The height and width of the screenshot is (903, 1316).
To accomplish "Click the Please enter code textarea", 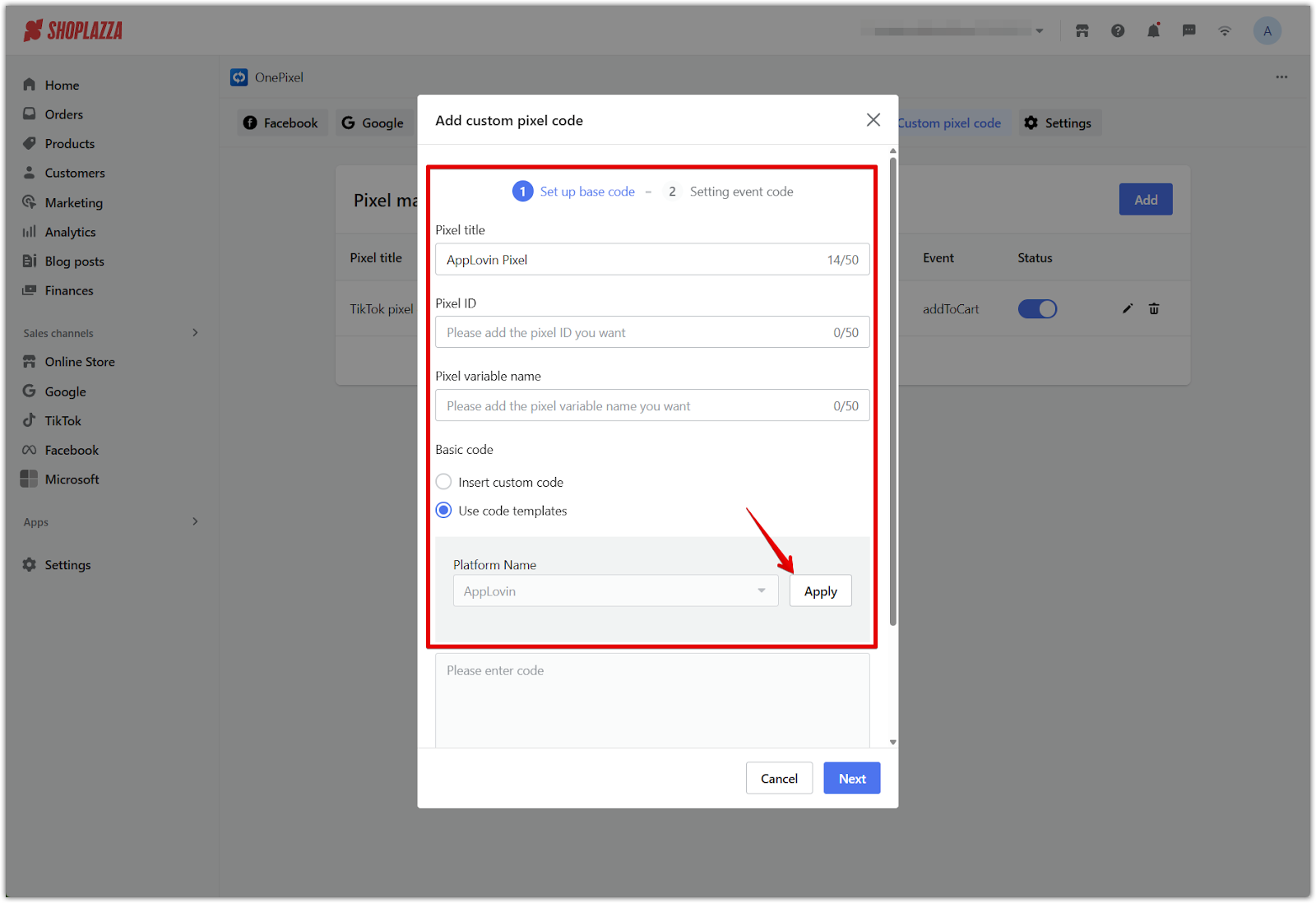I will click(652, 701).
